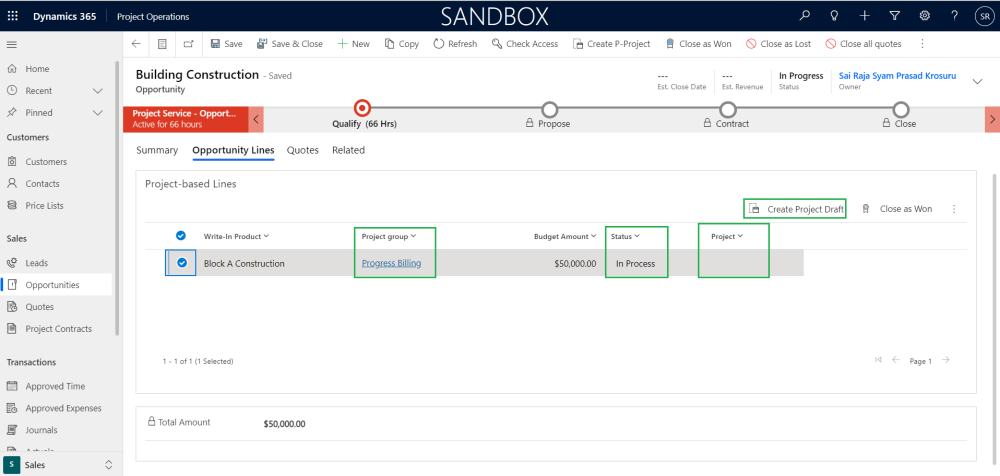The image size is (1000, 476).
Task: Open the record set form icon
Action: click(x=162, y=44)
